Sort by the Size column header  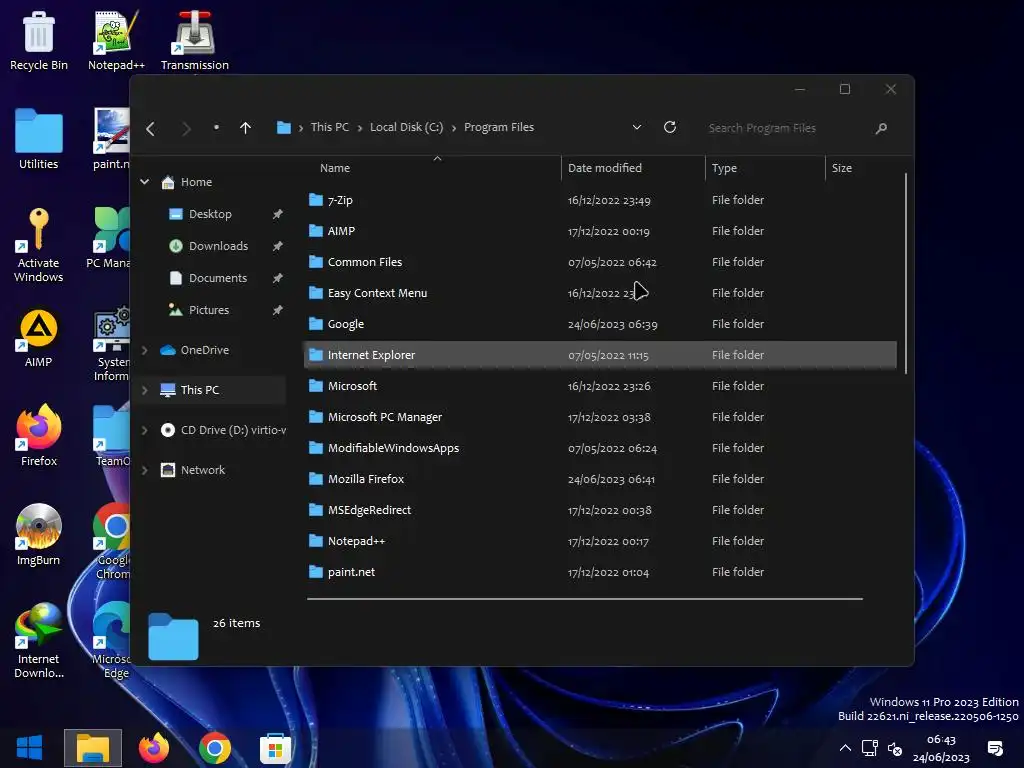[842, 168]
